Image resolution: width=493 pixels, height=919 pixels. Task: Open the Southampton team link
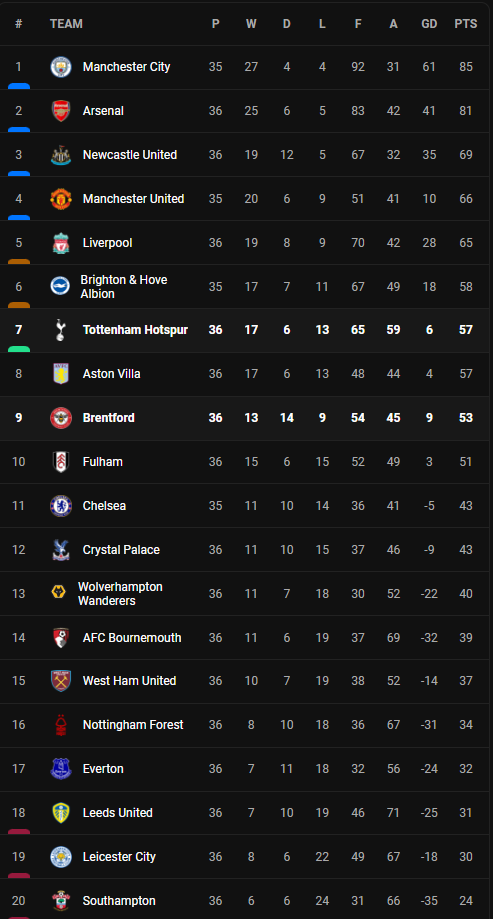point(119,901)
